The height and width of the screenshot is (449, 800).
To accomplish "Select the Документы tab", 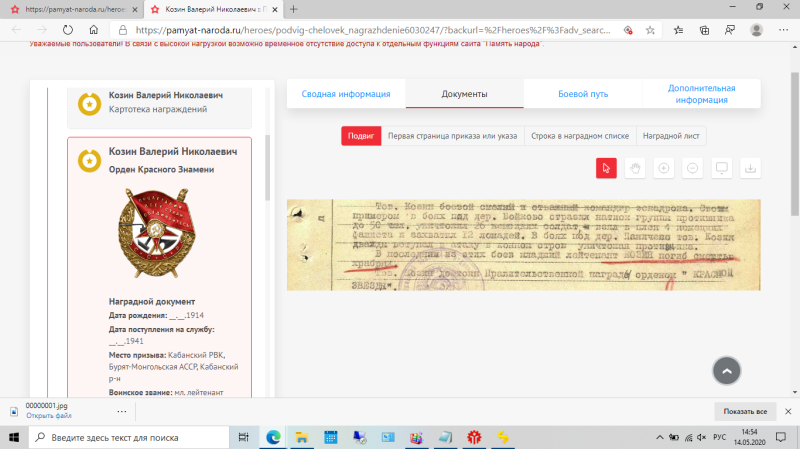I will coord(464,94).
